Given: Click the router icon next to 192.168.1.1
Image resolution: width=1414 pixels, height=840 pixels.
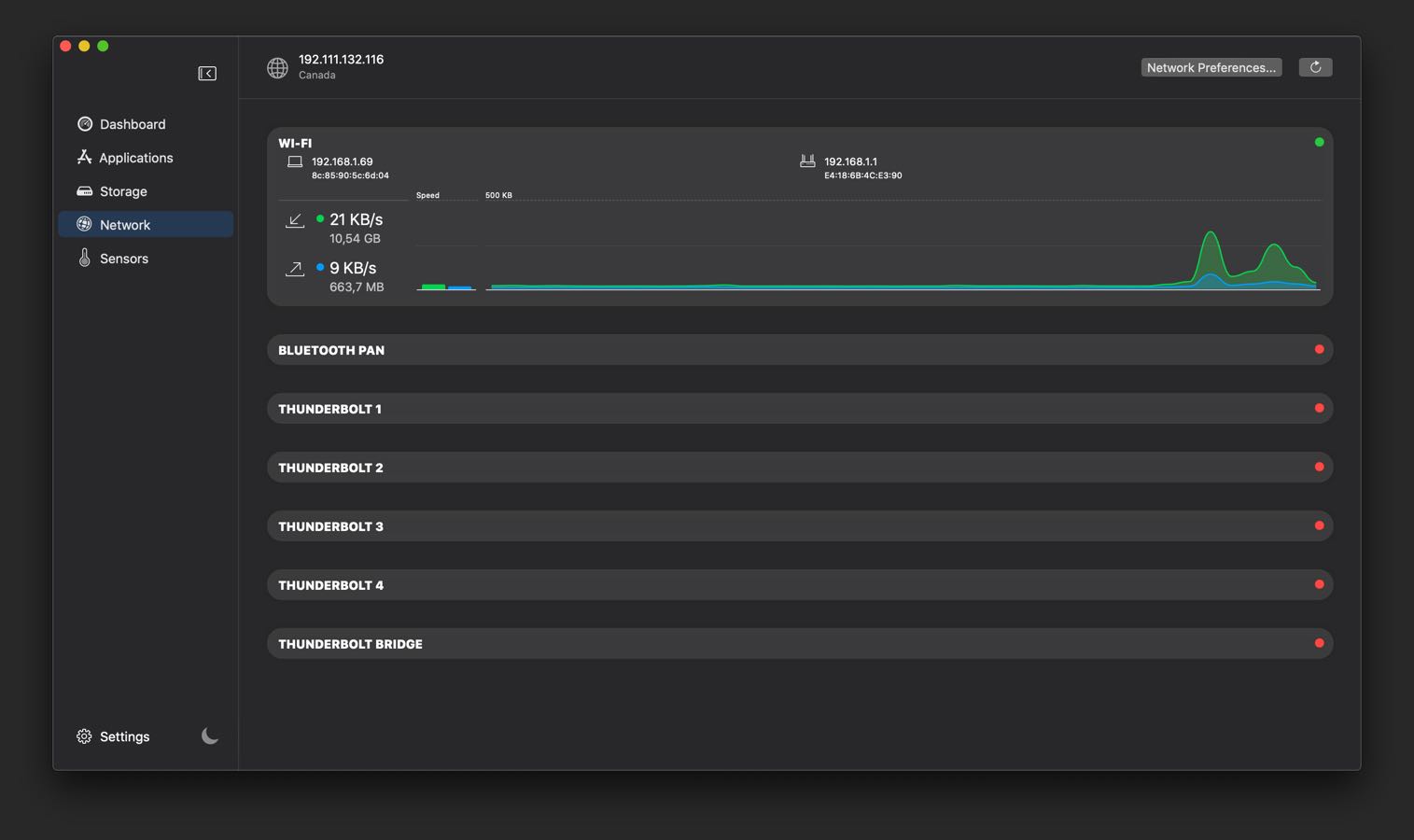Looking at the screenshot, I should pos(807,161).
